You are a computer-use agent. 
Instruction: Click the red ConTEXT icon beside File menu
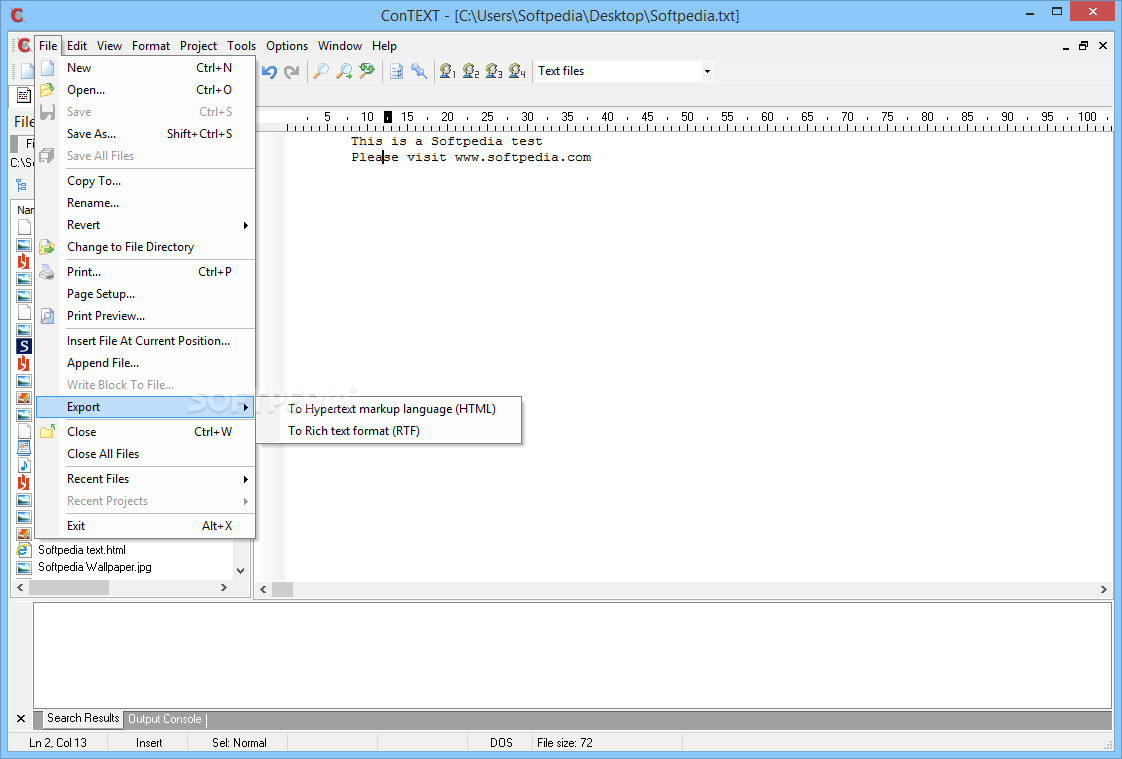[24, 46]
